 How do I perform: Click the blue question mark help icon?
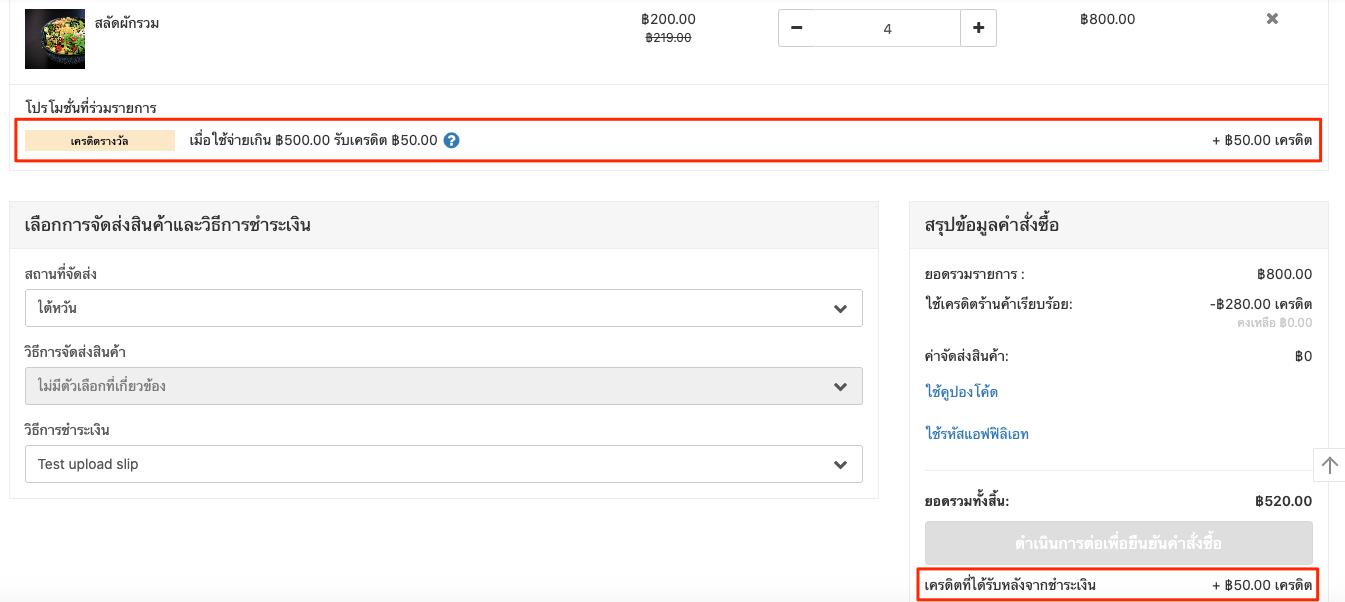451,141
